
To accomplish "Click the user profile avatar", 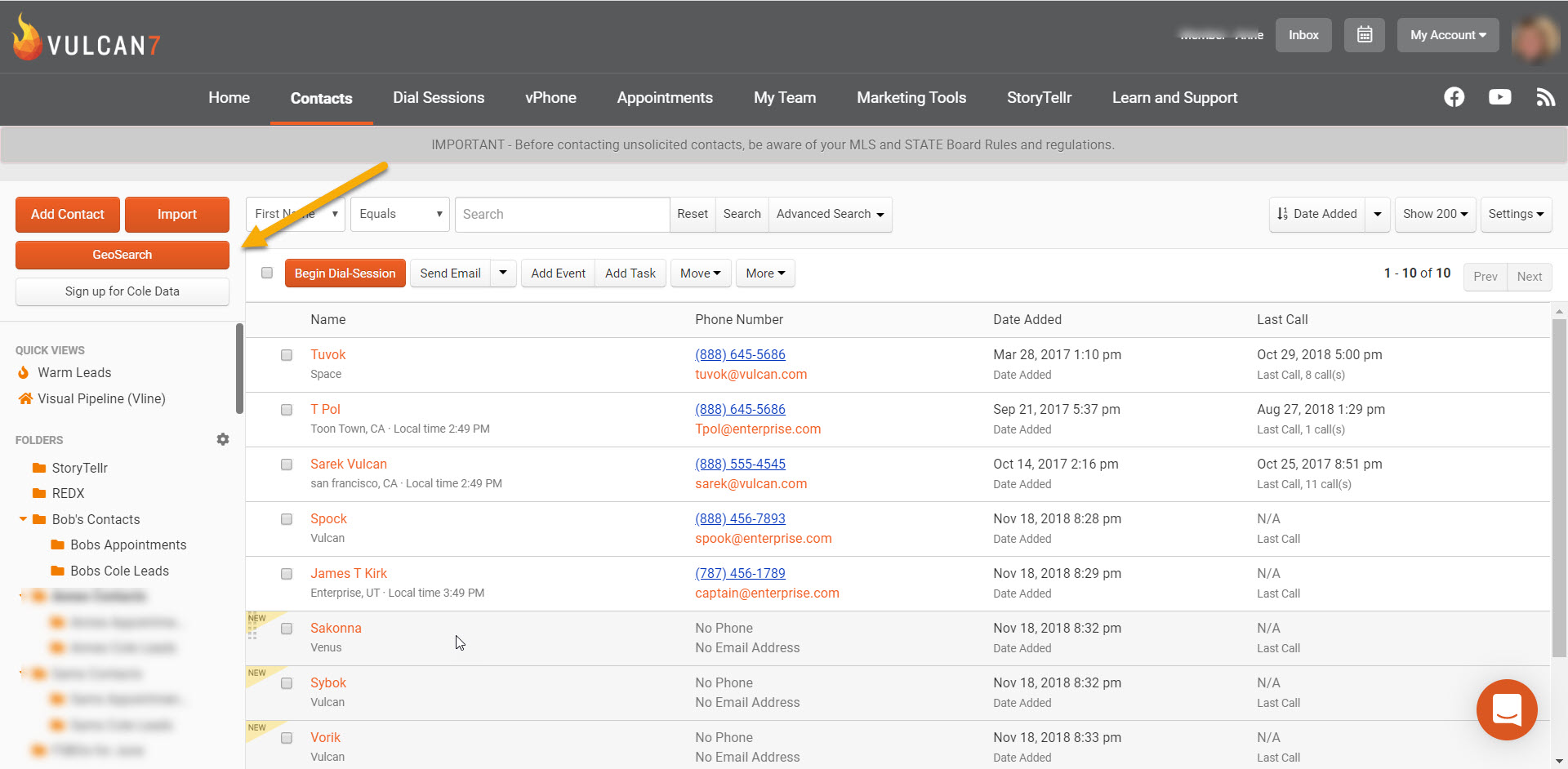I will [1535, 38].
